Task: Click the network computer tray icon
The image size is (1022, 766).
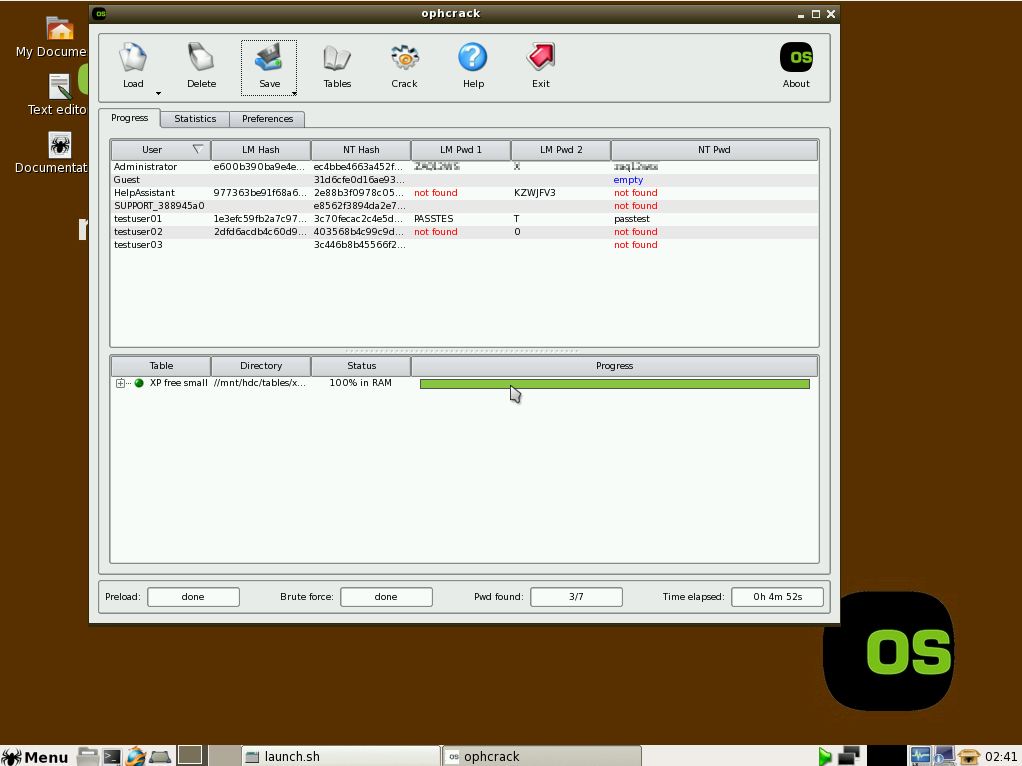Action: coord(943,756)
